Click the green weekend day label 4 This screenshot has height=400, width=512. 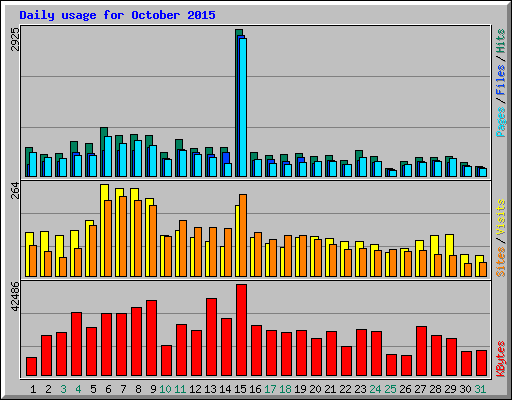click(78, 389)
